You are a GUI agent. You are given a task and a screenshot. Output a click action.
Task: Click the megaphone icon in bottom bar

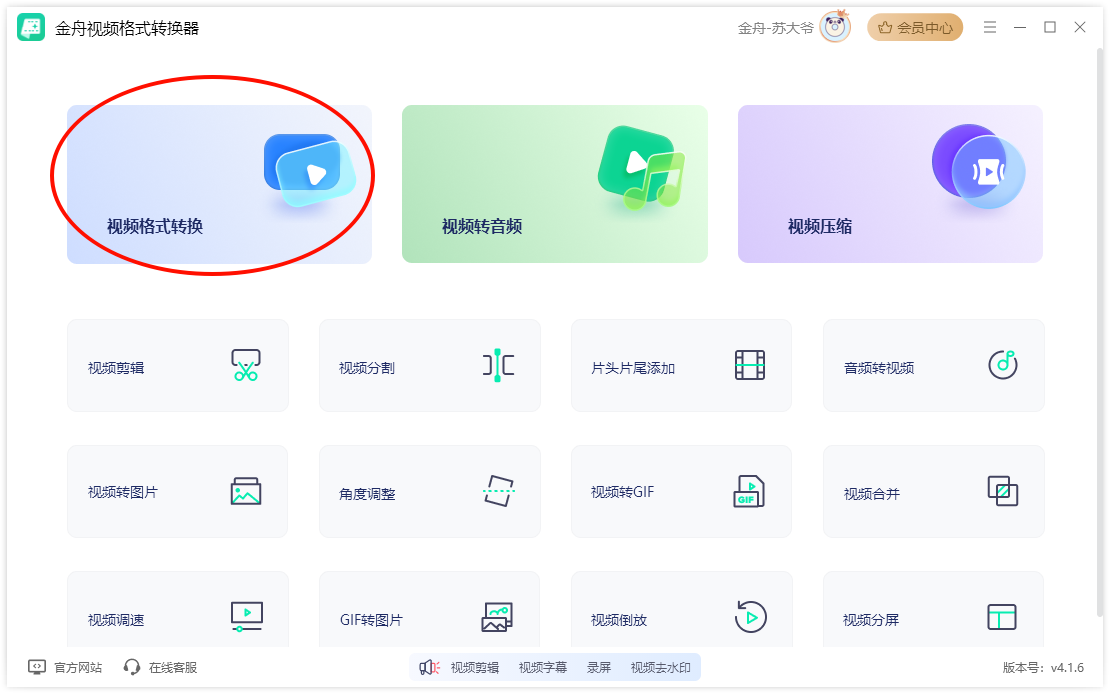coord(429,667)
